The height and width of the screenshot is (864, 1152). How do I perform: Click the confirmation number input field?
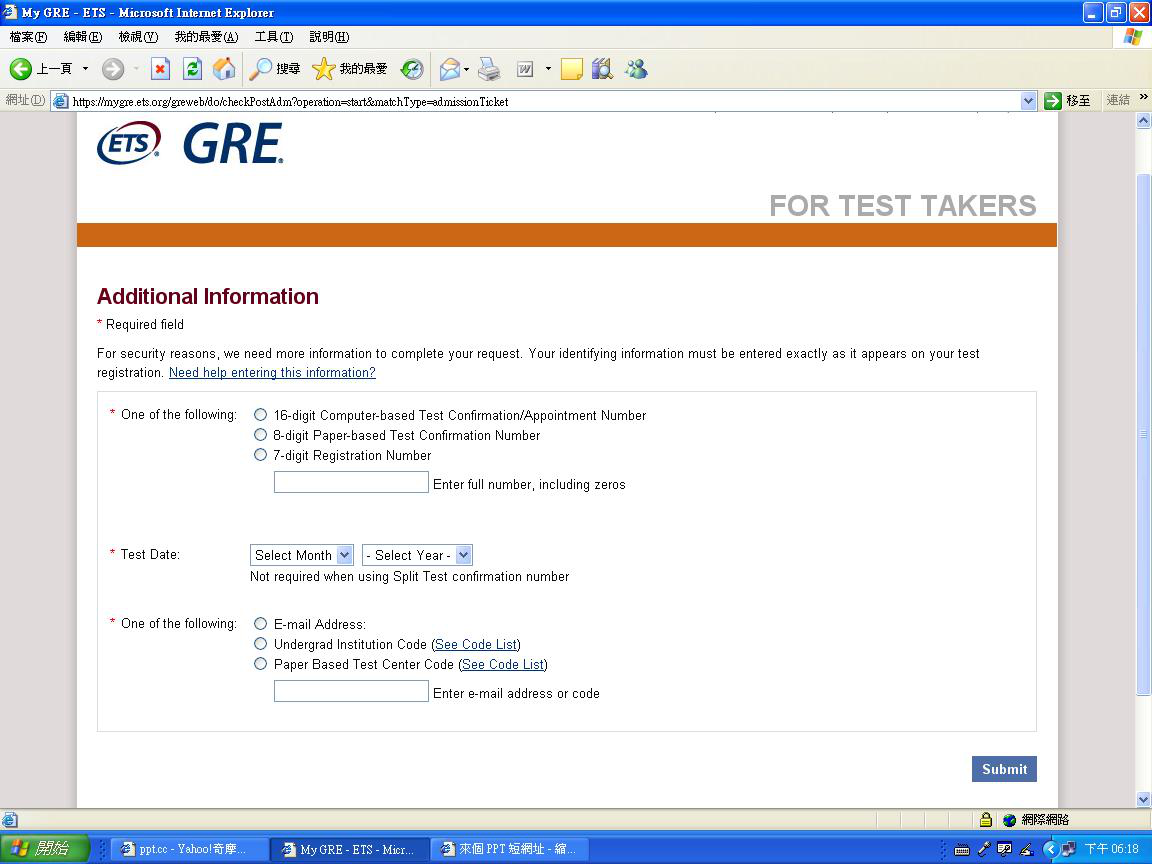click(x=351, y=482)
